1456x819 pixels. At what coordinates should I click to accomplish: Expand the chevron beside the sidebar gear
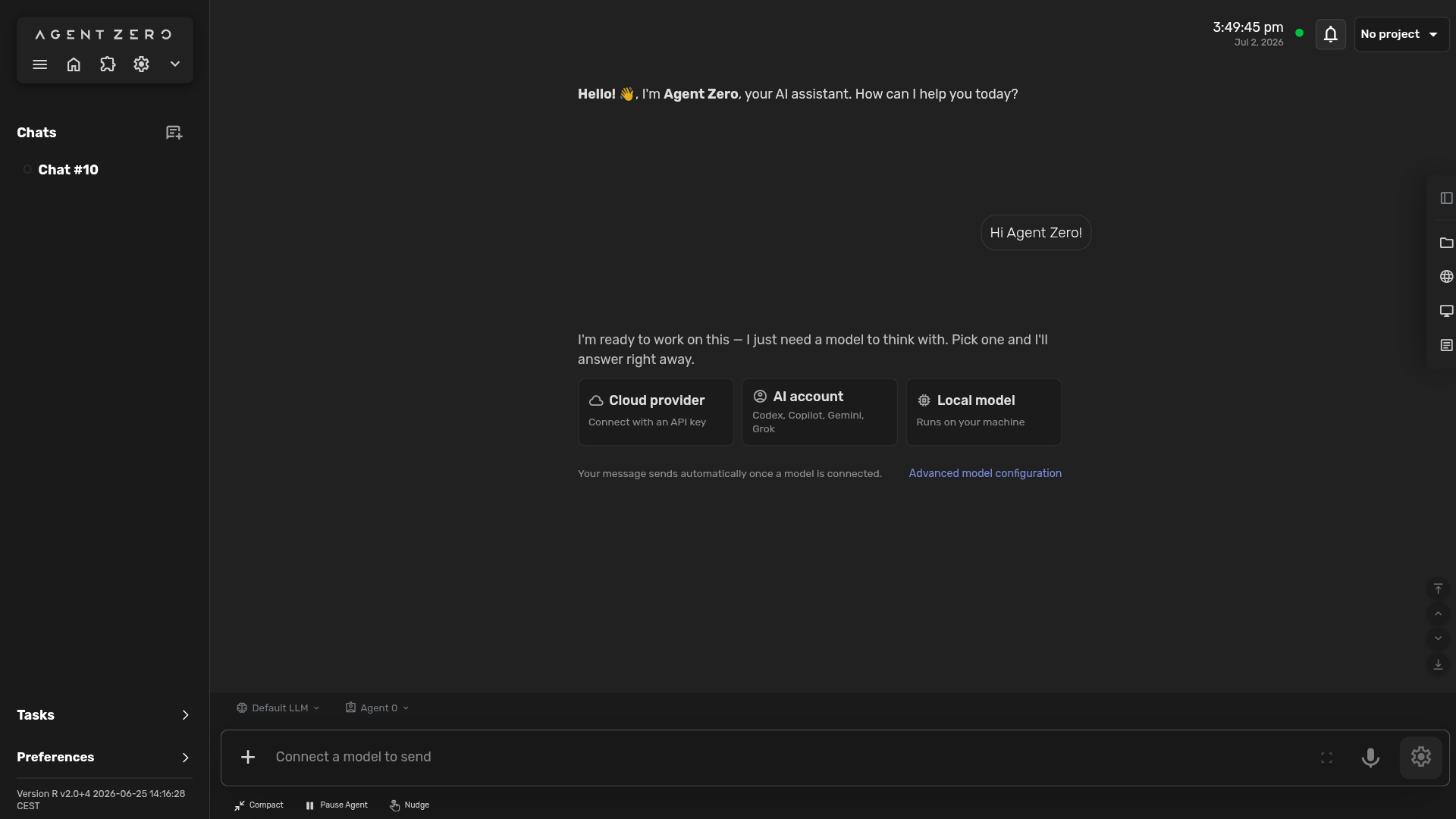pyautogui.click(x=175, y=64)
